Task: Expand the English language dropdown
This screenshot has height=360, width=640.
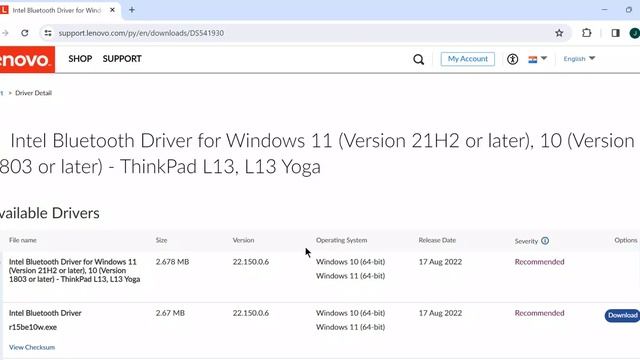Action: pyautogui.click(x=579, y=59)
